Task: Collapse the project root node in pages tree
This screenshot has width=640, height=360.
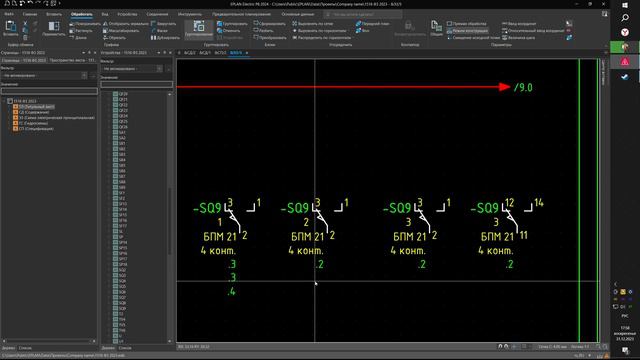Action: coord(4,101)
